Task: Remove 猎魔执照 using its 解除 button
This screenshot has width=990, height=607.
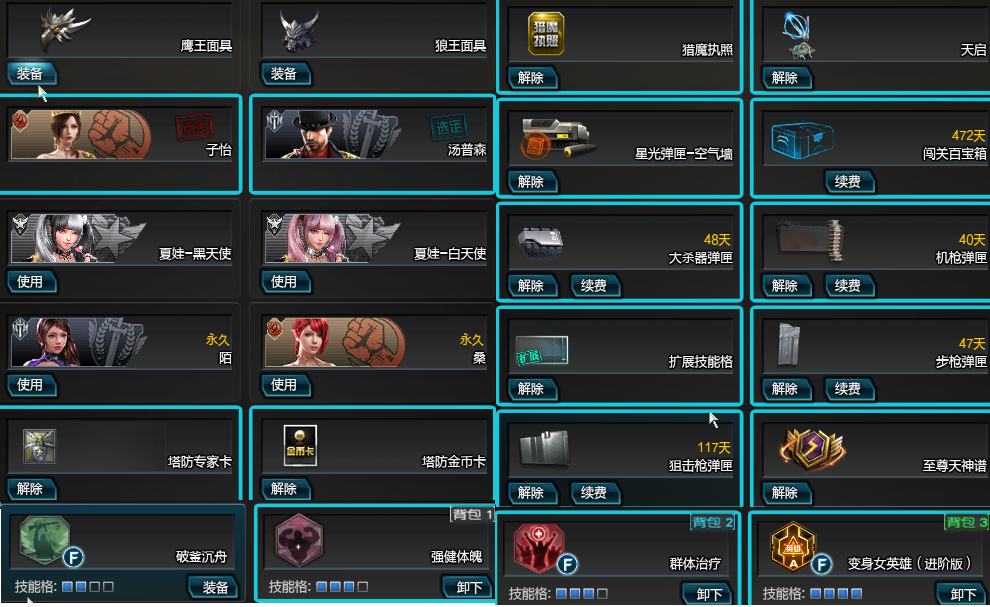Action: point(532,78)
